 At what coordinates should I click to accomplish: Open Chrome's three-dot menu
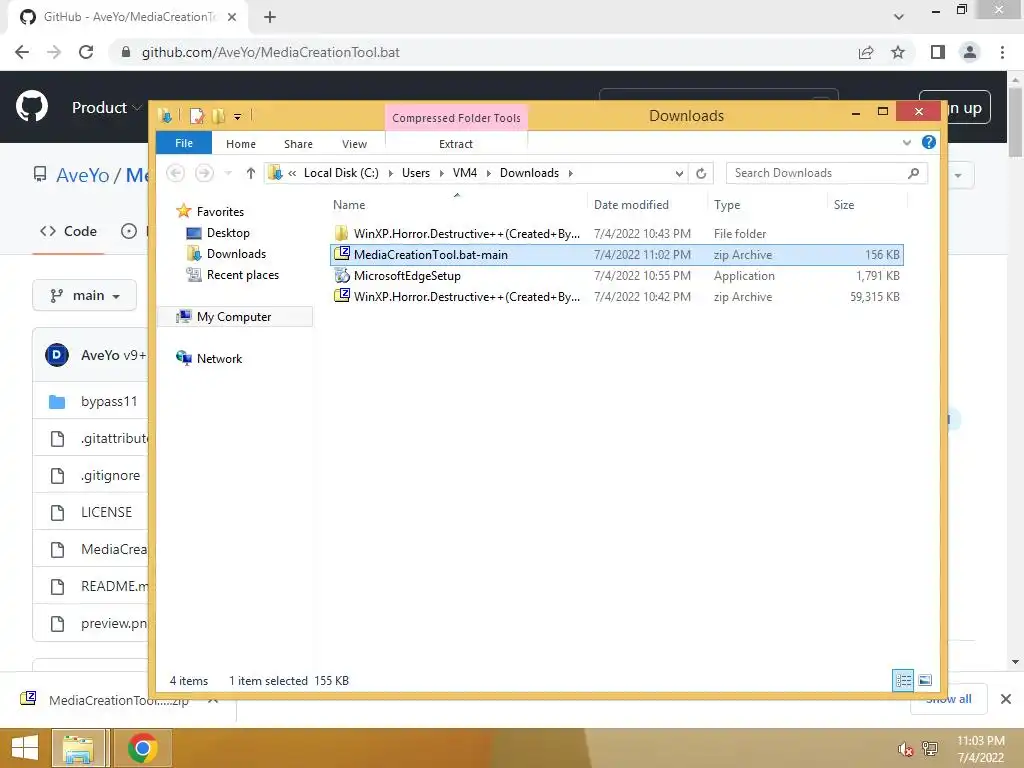pyautogui.click(x=1002, y=52)
